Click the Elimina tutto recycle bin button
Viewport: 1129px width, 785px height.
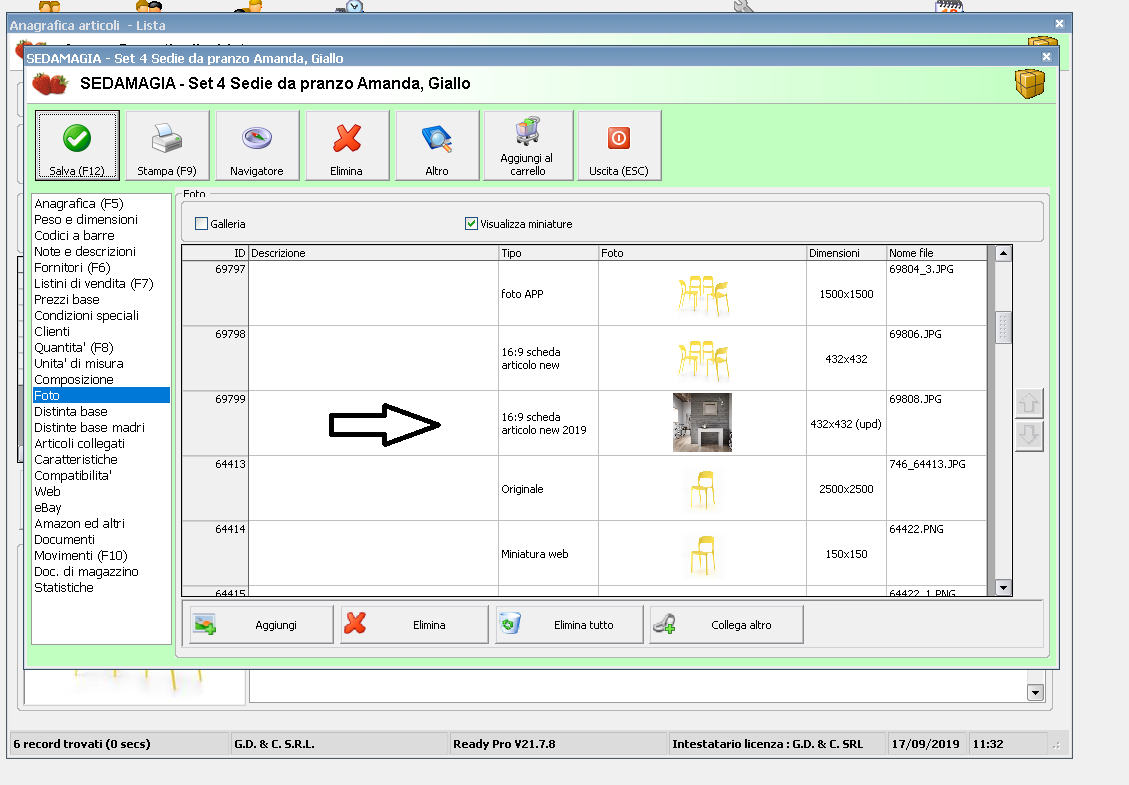coord(570,624)
